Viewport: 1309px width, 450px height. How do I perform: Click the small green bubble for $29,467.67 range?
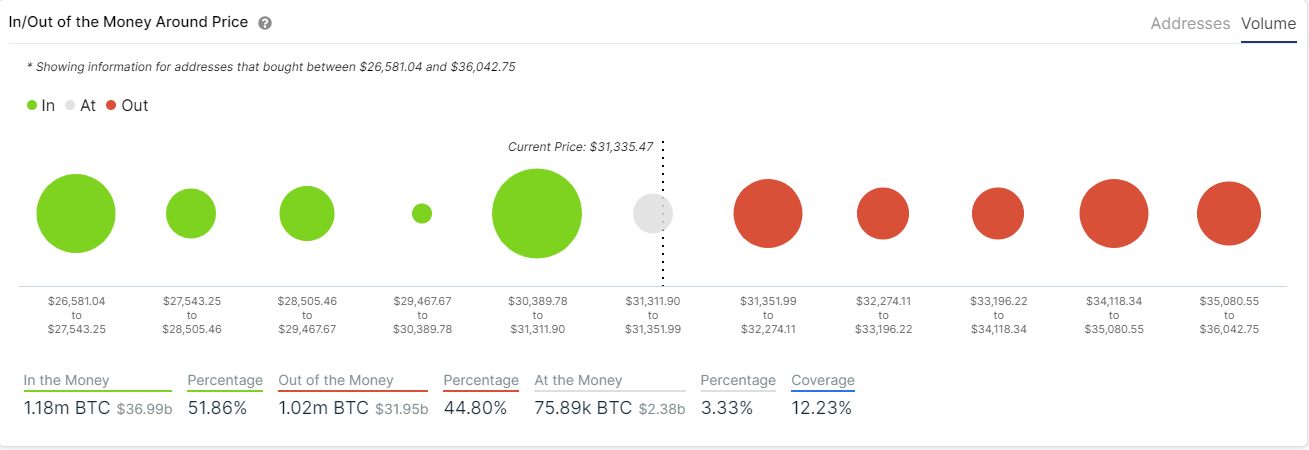[x=422, y=213]
